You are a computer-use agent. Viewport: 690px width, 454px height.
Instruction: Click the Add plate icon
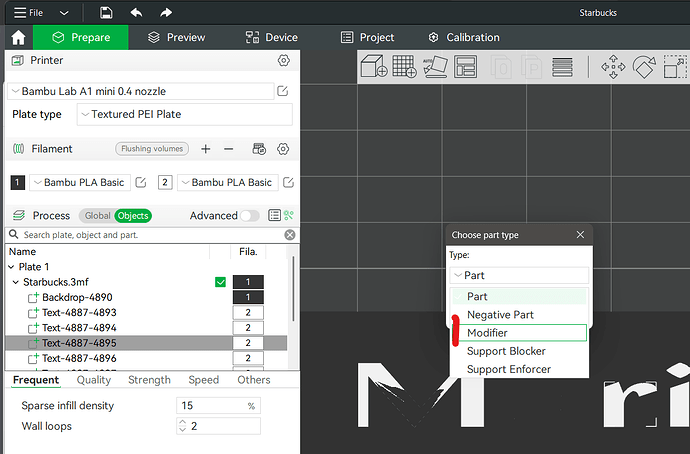pos(404,67)
